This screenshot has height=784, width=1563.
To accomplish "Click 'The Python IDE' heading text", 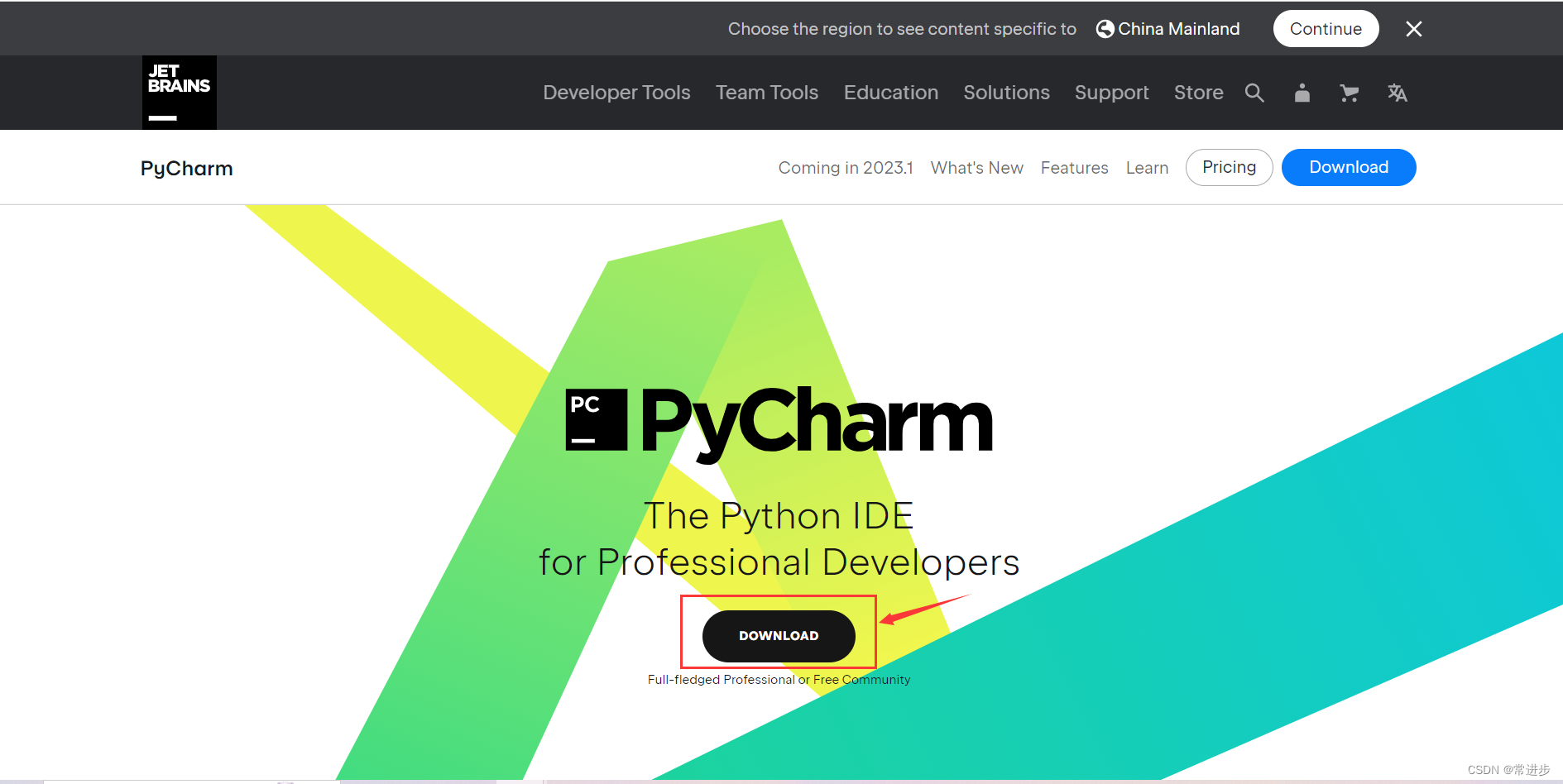I will (x=779, y=516).
